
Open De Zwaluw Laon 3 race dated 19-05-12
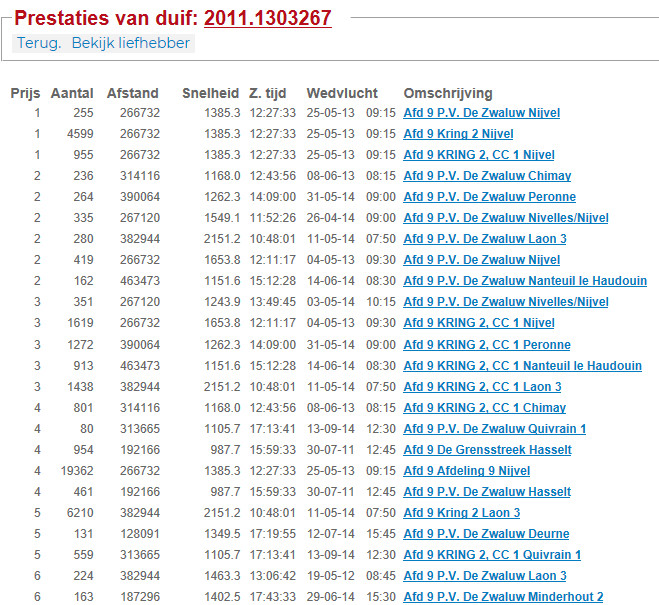coord(485,576)
